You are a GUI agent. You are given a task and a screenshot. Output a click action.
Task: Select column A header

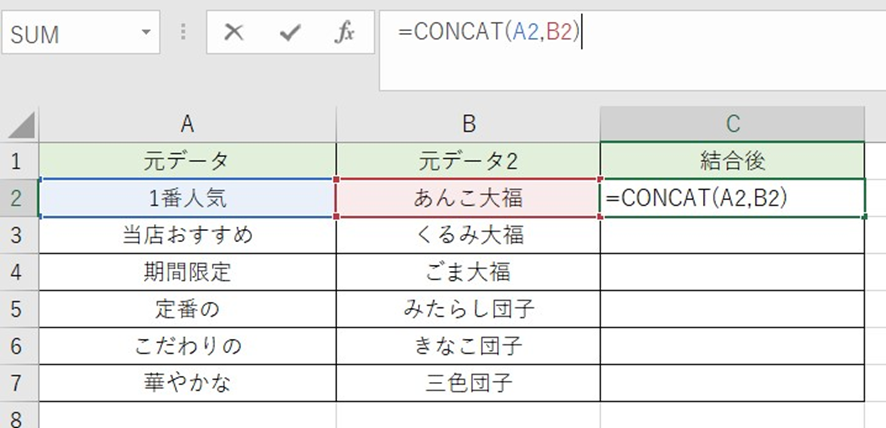[187, 124]
